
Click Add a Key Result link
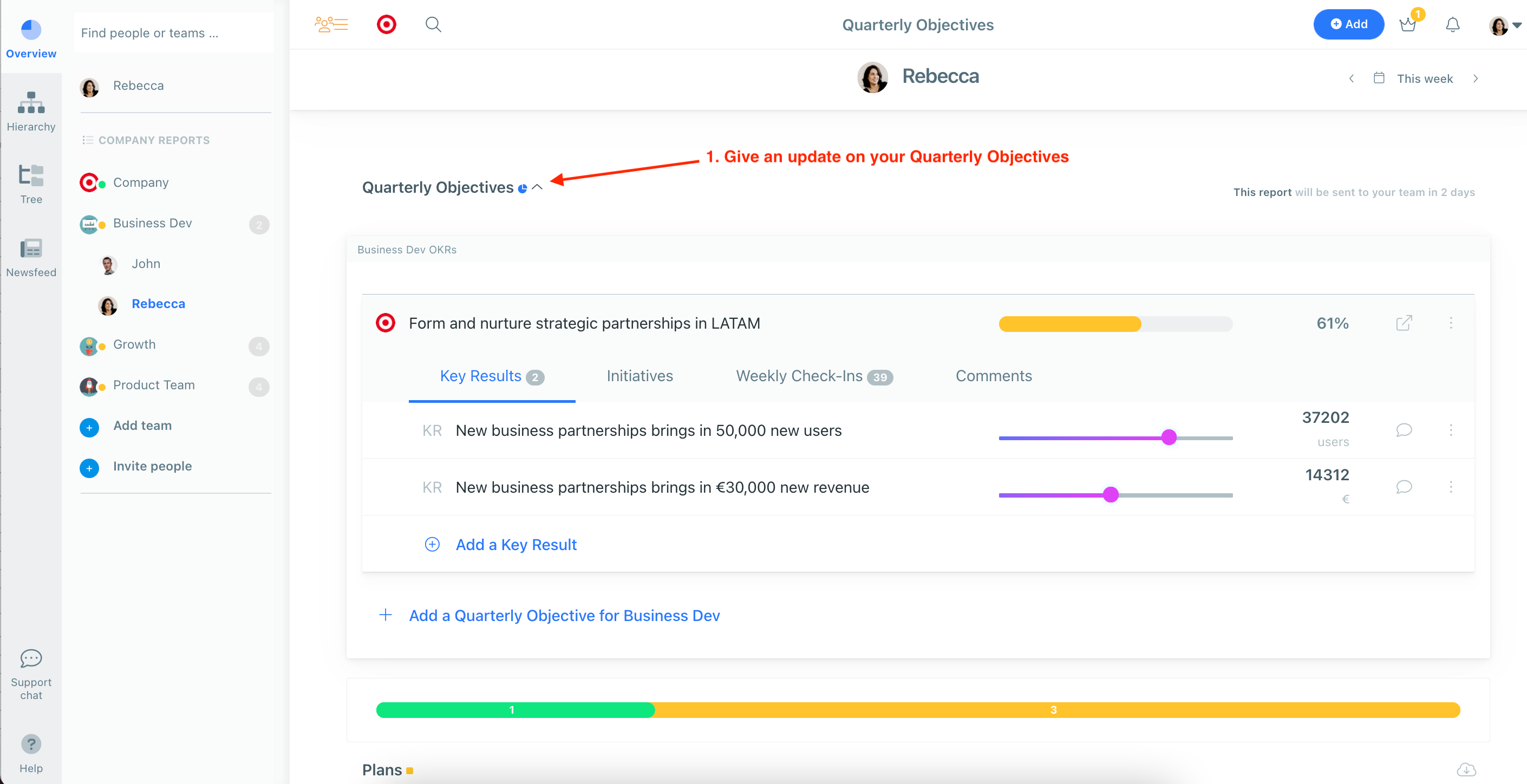515,545
